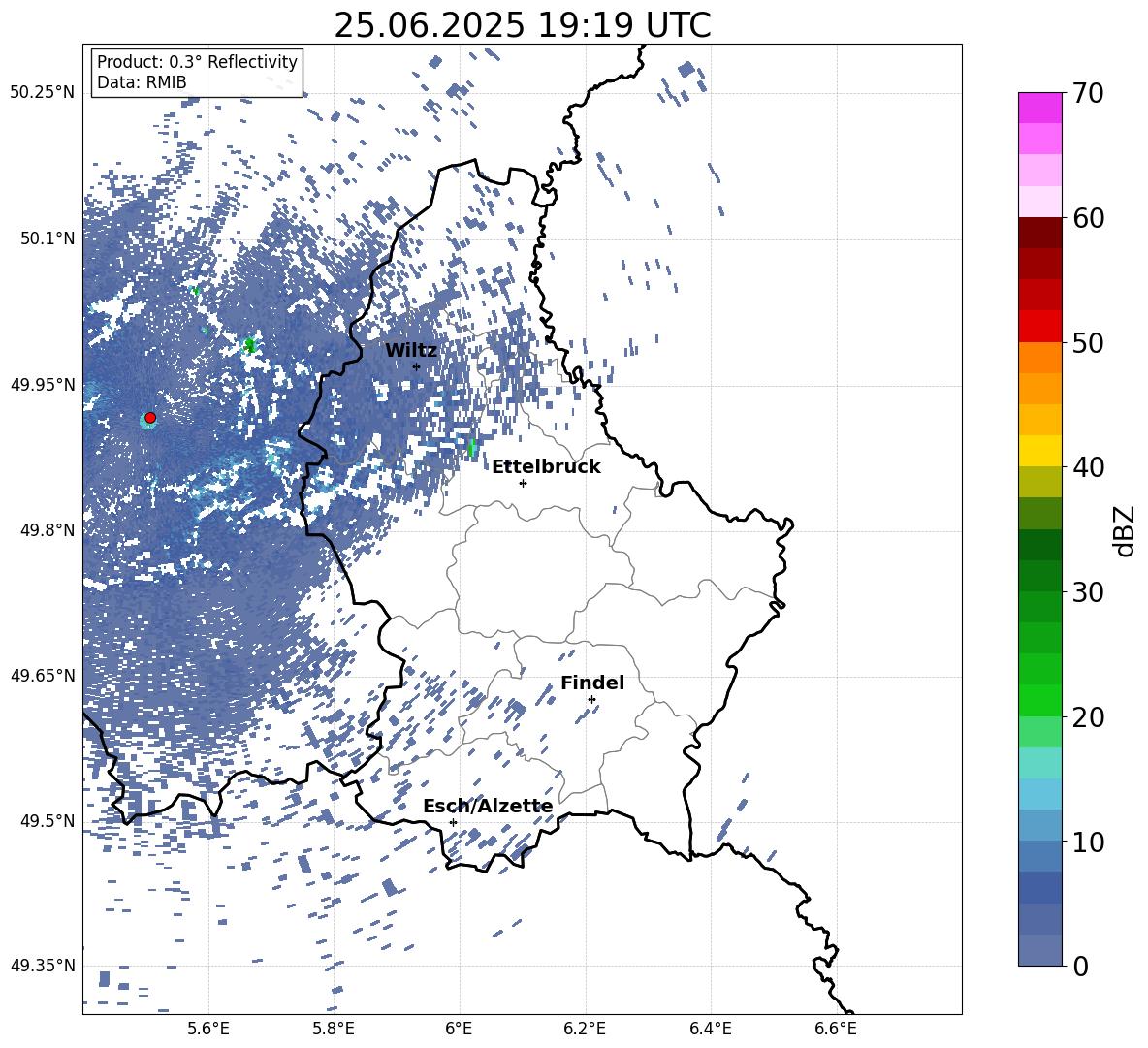1148x1048 pixels.
Task: Click the colorbar tick label '70'
Action: tap(1088, 93)
